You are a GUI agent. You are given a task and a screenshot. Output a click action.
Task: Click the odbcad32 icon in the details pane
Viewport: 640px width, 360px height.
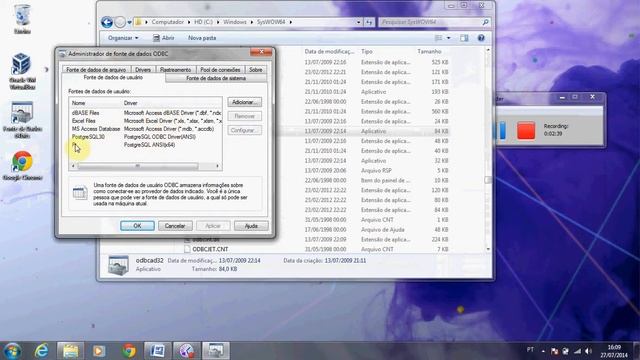click(118, 264)
